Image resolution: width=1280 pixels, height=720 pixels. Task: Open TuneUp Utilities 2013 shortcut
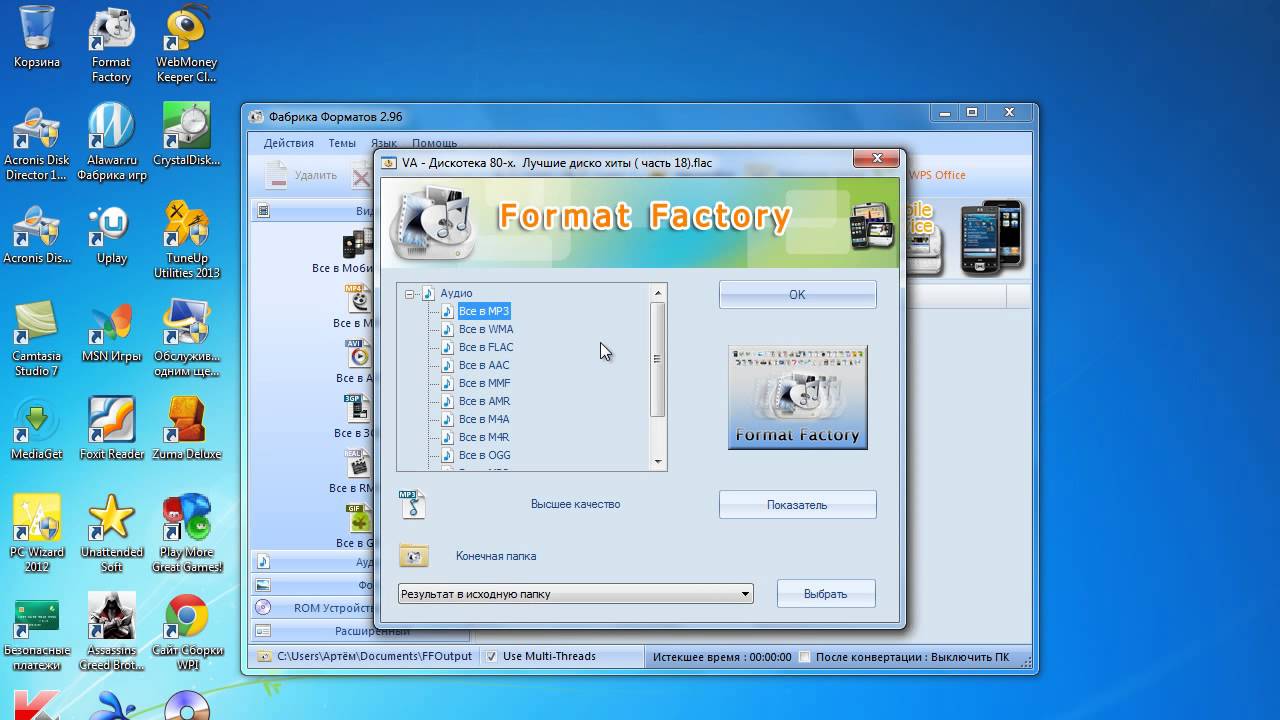[x=187, y=240]
